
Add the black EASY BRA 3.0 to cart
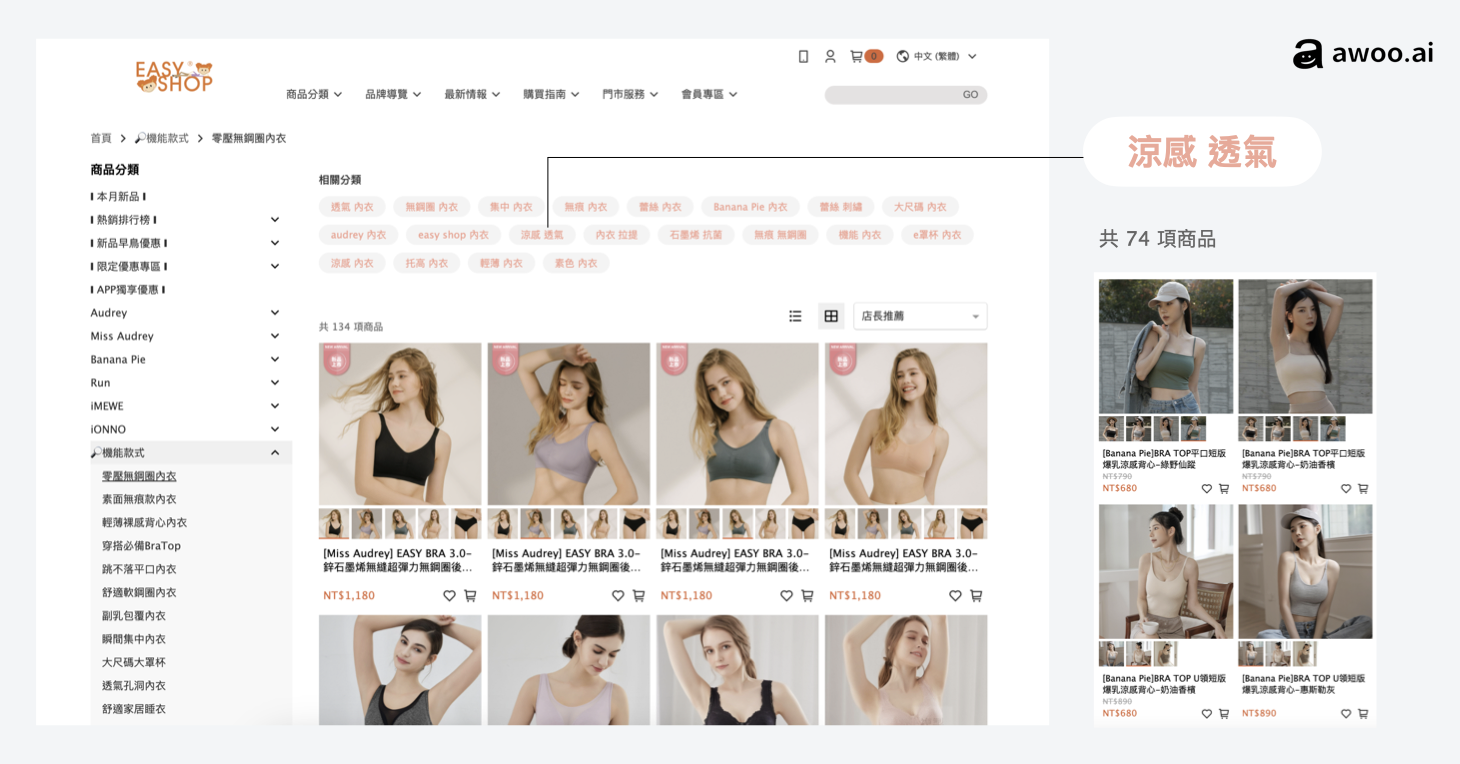pos(470,596)
